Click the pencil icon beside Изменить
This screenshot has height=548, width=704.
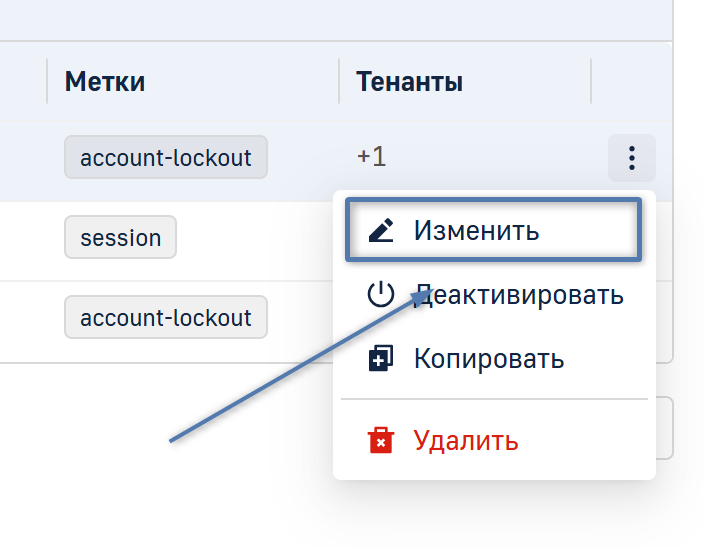(x=381, y=231)
